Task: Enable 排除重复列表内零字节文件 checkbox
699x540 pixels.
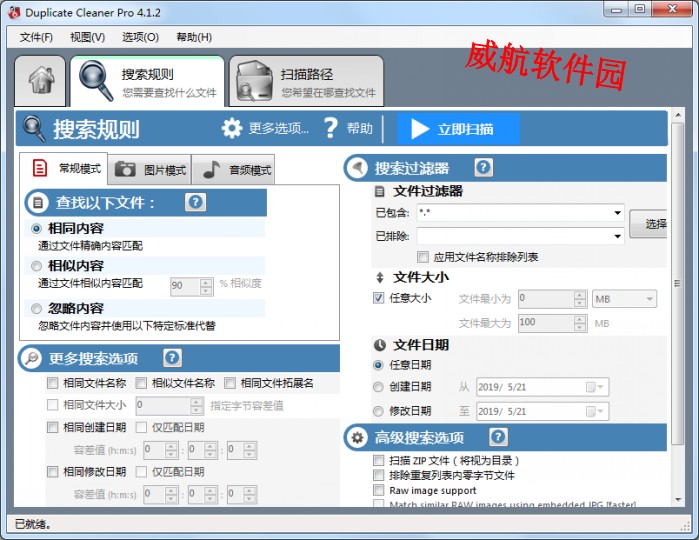Action: tap(378, 475)
